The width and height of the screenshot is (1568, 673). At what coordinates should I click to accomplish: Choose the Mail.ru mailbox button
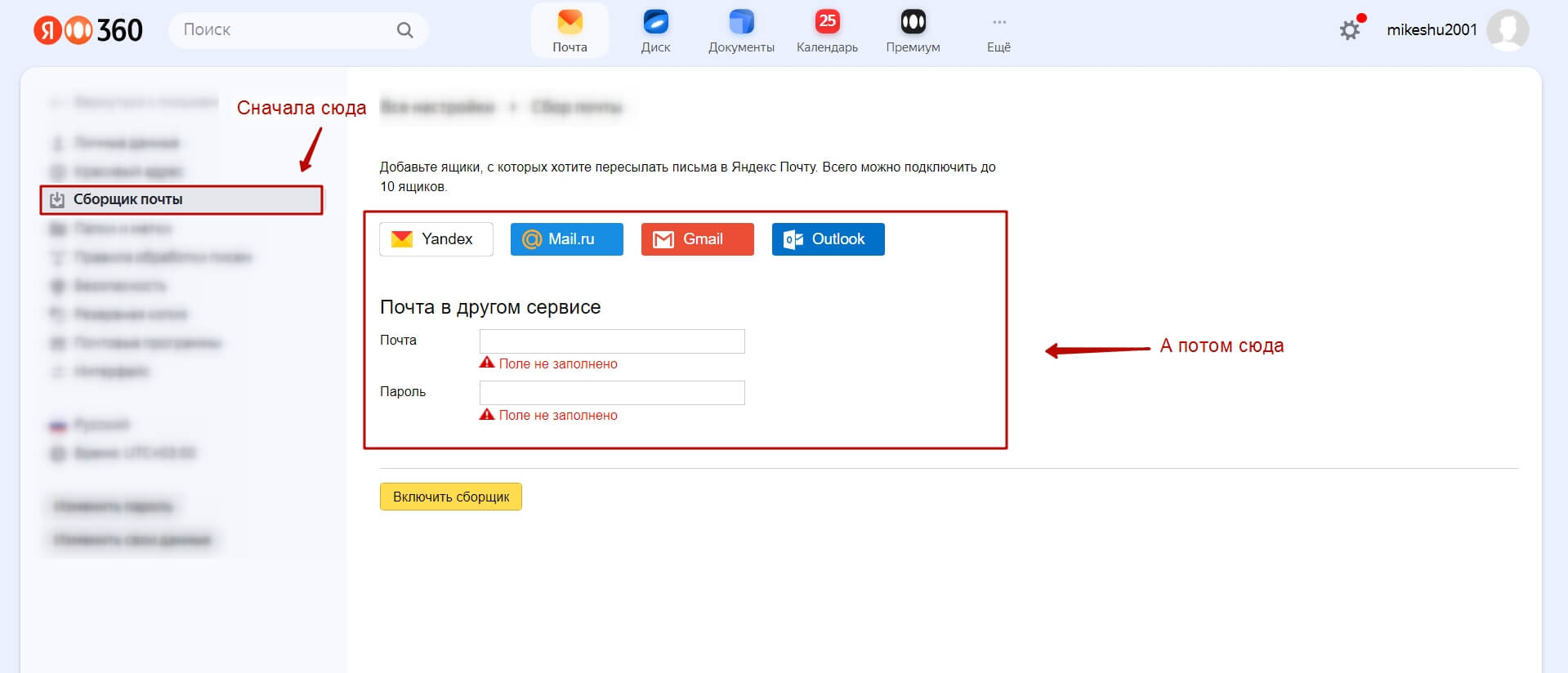coord(567,239)
